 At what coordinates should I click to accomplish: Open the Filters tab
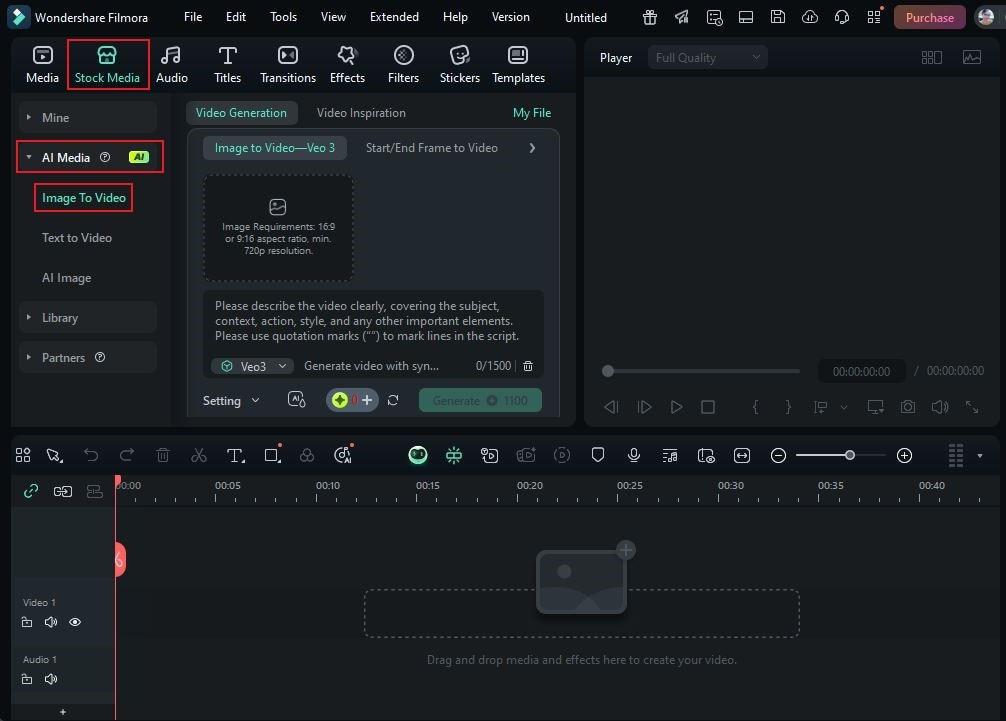[403, 64]
